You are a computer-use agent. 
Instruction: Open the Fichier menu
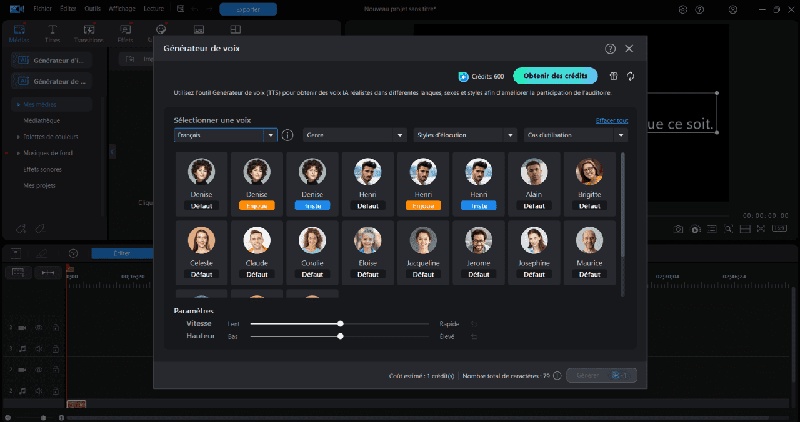coord(42,9)
